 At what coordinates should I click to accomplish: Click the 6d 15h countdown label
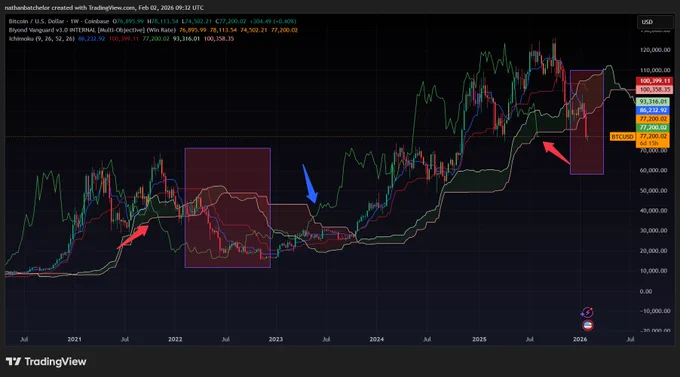[649, 144]
